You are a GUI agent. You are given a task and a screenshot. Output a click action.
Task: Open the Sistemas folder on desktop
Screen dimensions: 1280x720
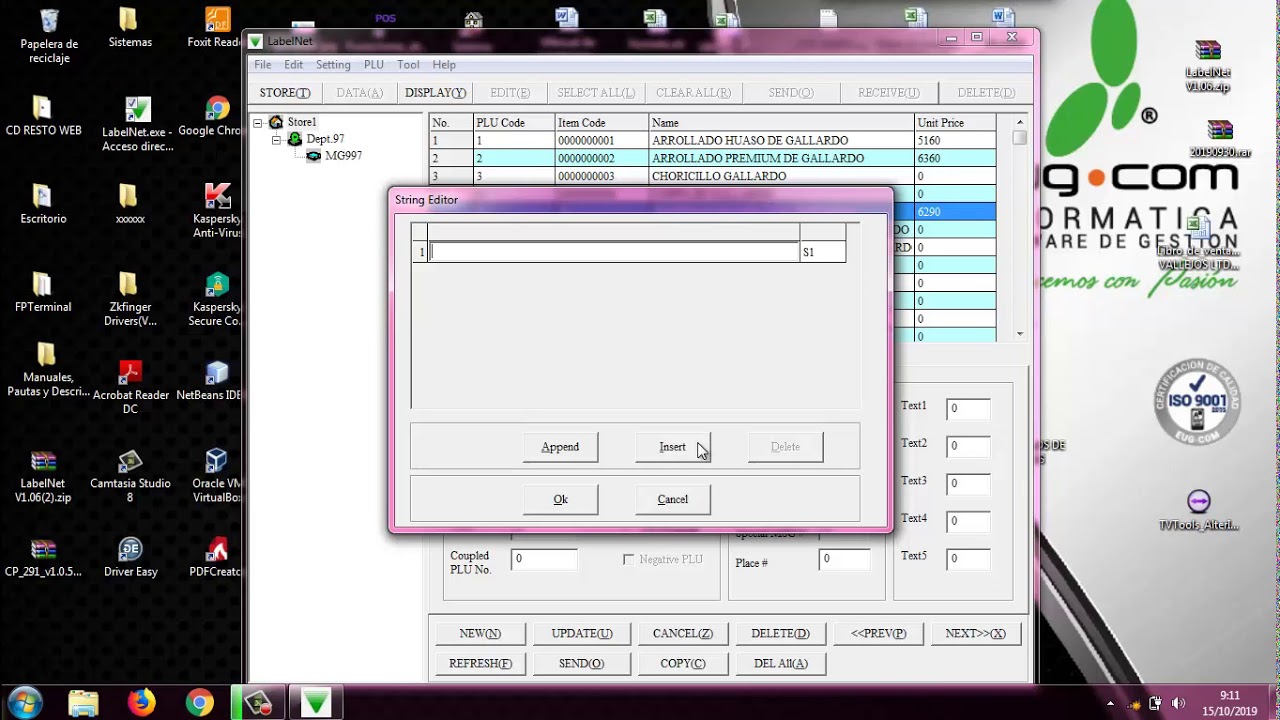click(x=130, y=28)
